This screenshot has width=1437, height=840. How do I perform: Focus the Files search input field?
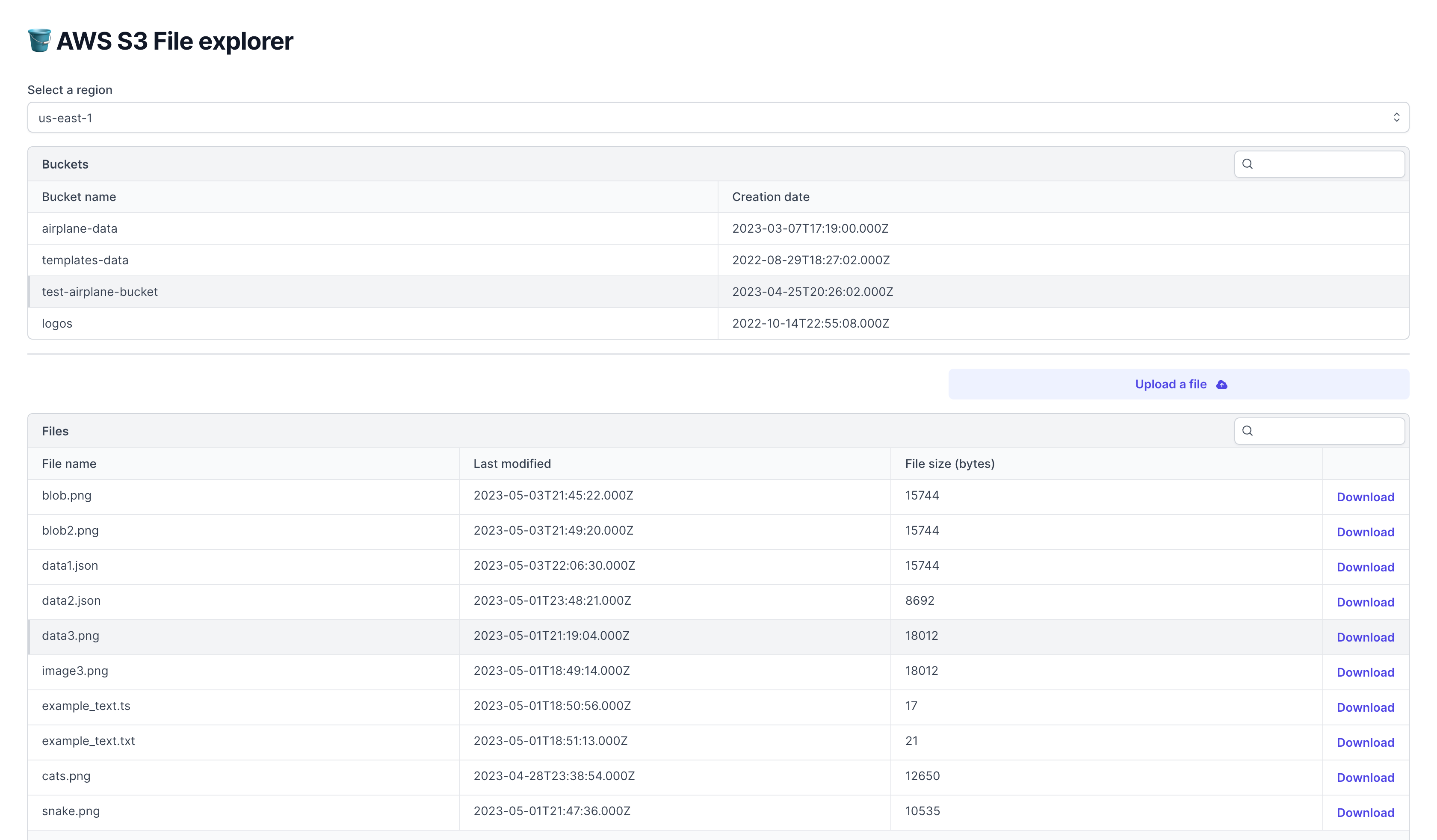click(1319, 431)
